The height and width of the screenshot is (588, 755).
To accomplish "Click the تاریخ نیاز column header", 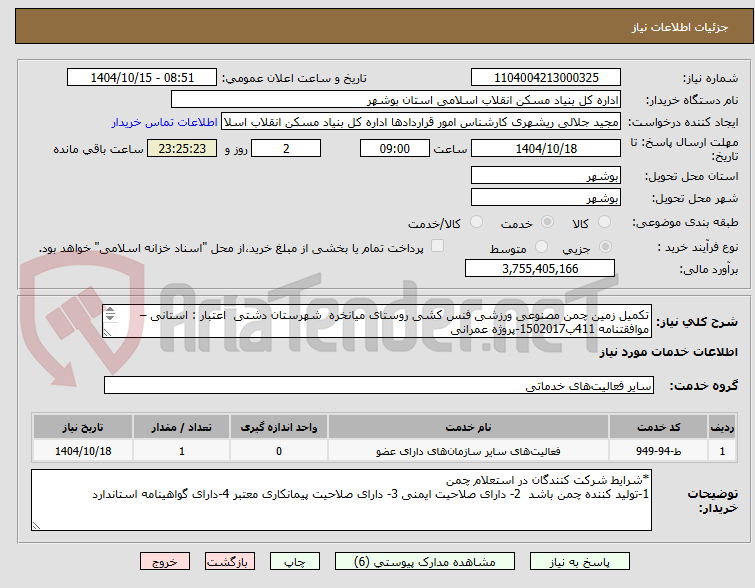I will [83, 427].
